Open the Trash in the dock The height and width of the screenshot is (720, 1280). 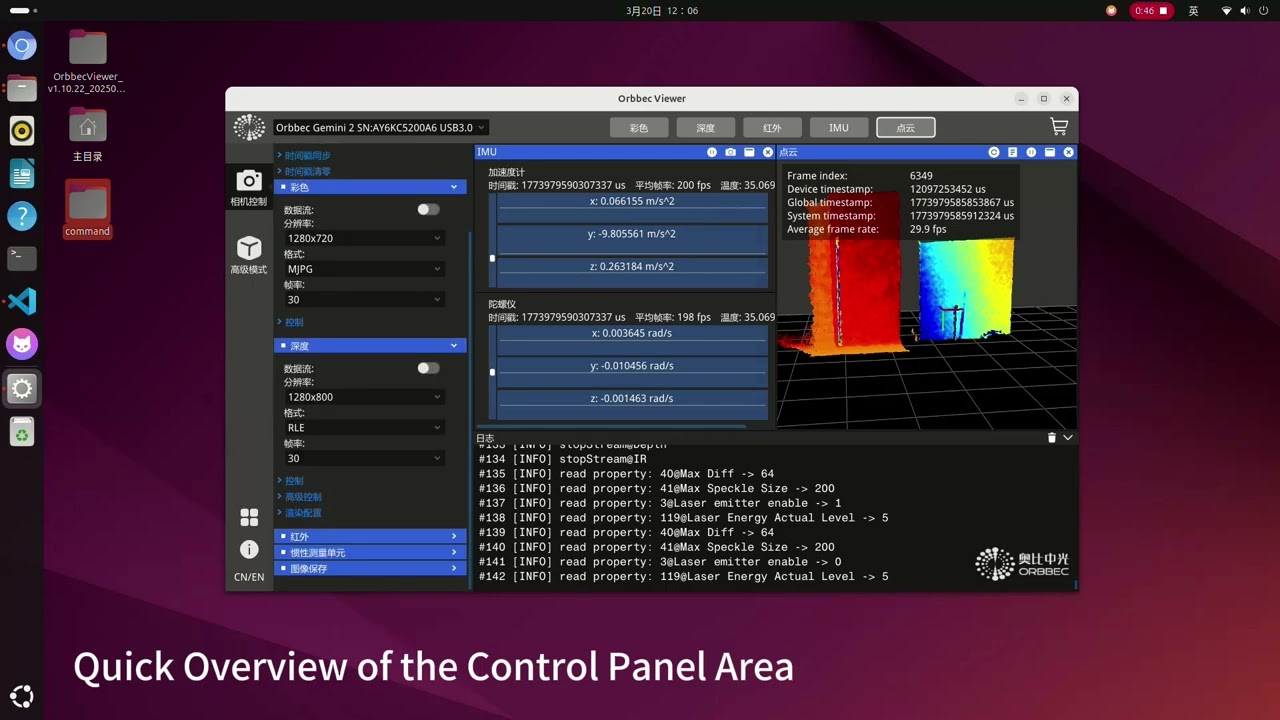coord(22,432)
